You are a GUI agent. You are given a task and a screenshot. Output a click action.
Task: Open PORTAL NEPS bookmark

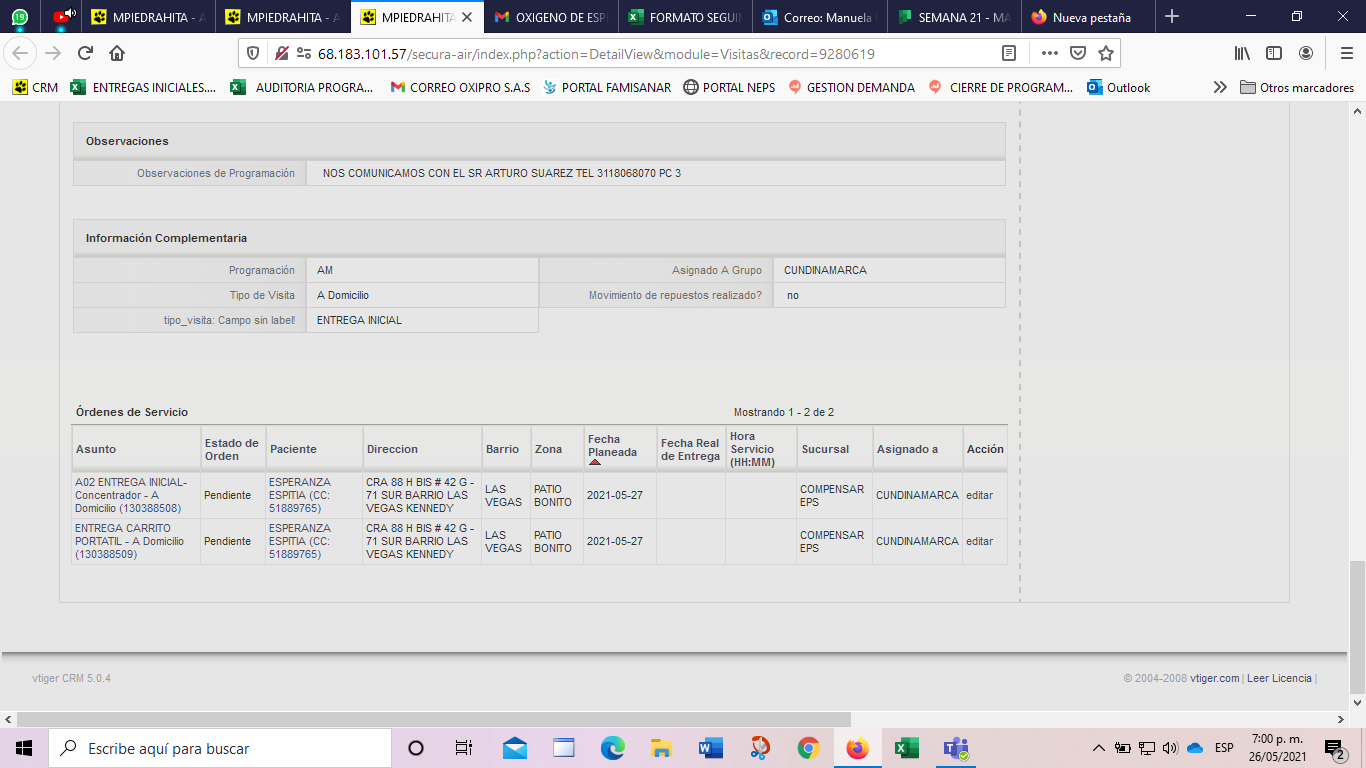(729, 87)
